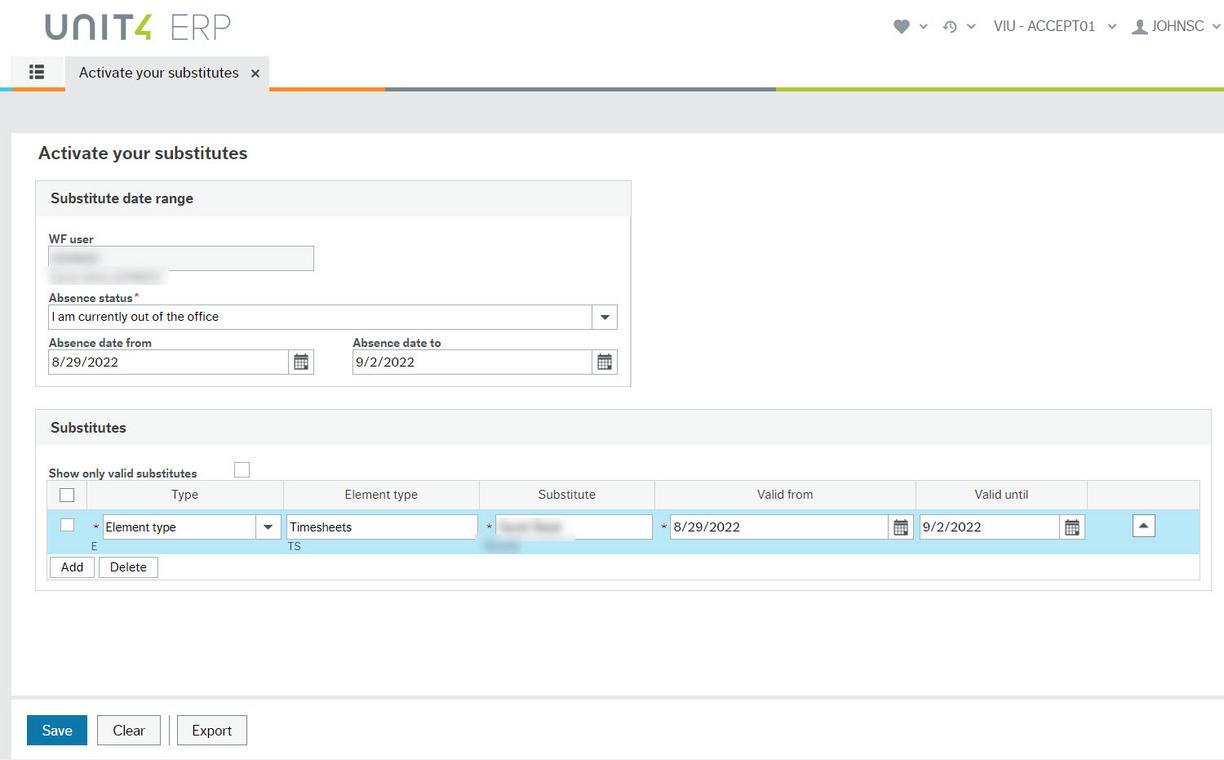This screenshot has width=1224, height=760.
Task: Check the select-all checkbox in table header
Action: point(66,494)
